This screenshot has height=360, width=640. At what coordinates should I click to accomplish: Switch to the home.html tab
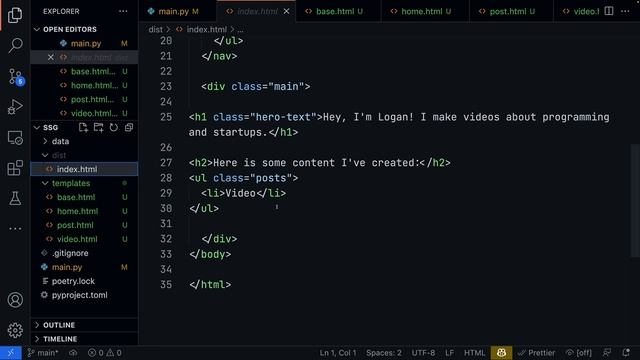(x=425, y=11)
